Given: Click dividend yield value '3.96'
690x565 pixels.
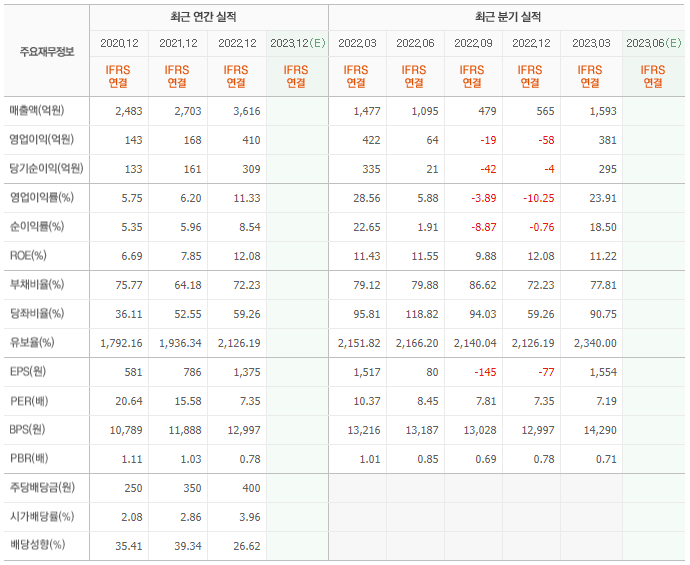Looking at the screenshot, I should pyautogui.click(x=250, y=517).
